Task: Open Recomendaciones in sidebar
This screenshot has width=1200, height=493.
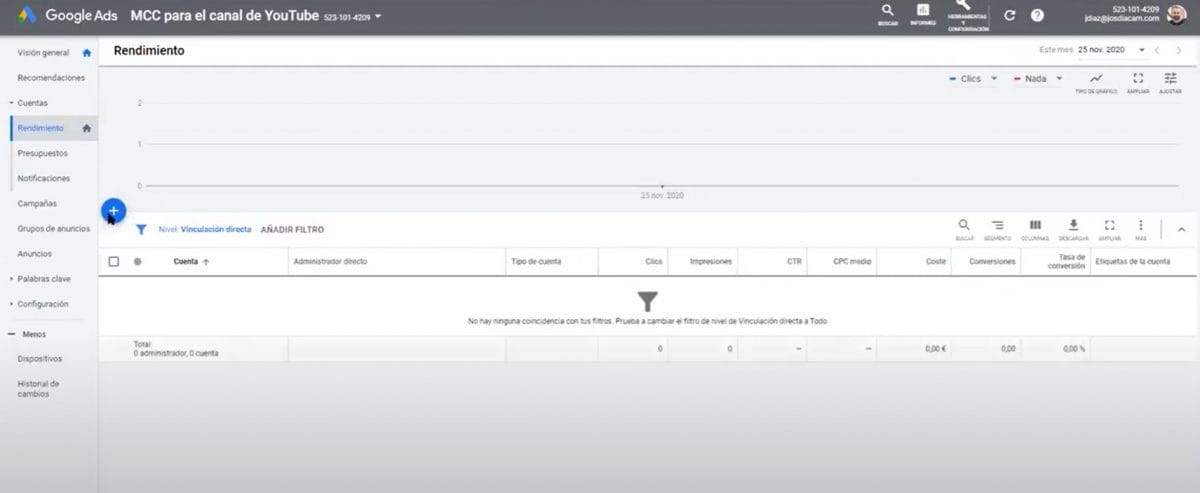Action: point(51,78)
